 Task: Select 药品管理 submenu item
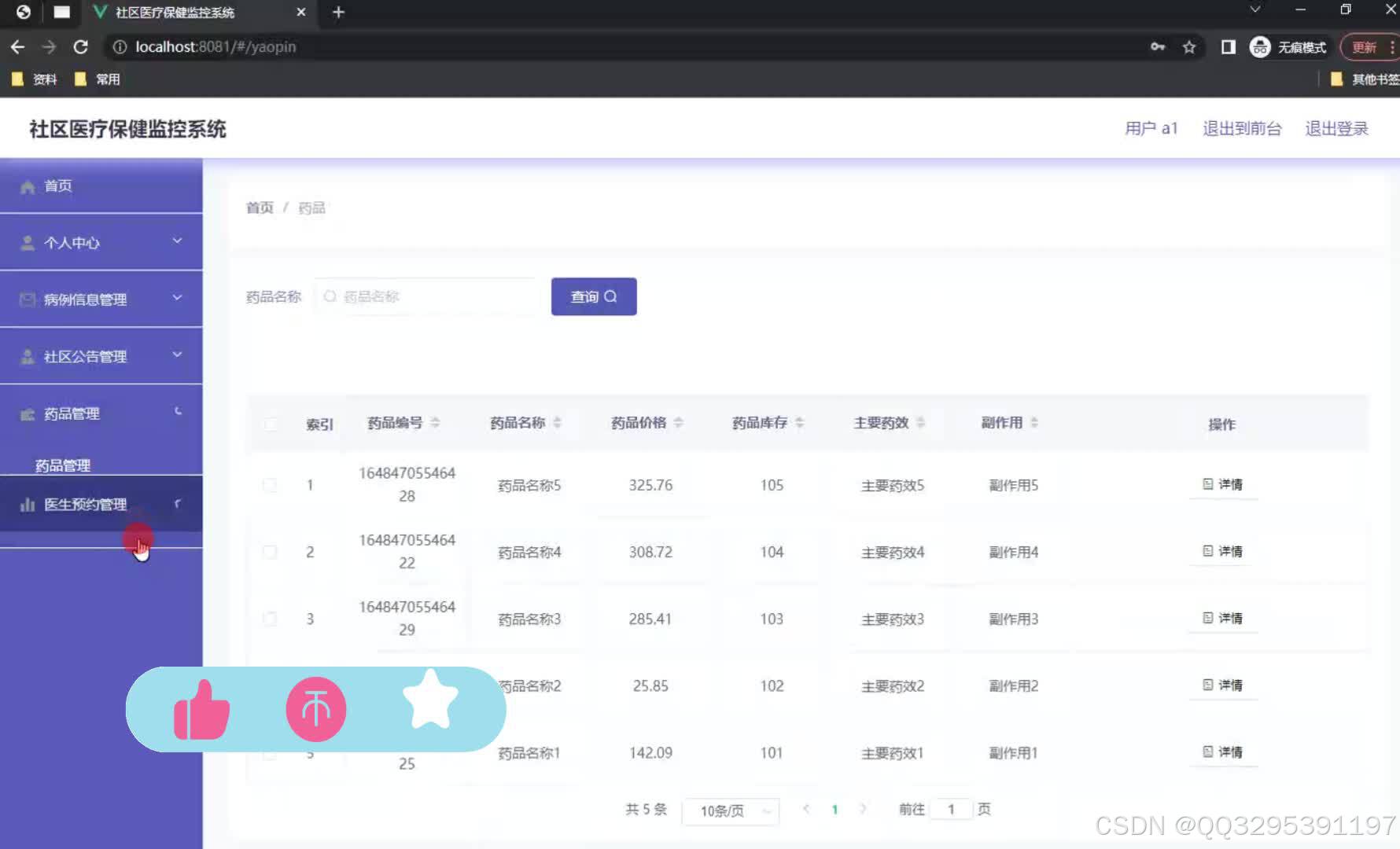point(63,465)
